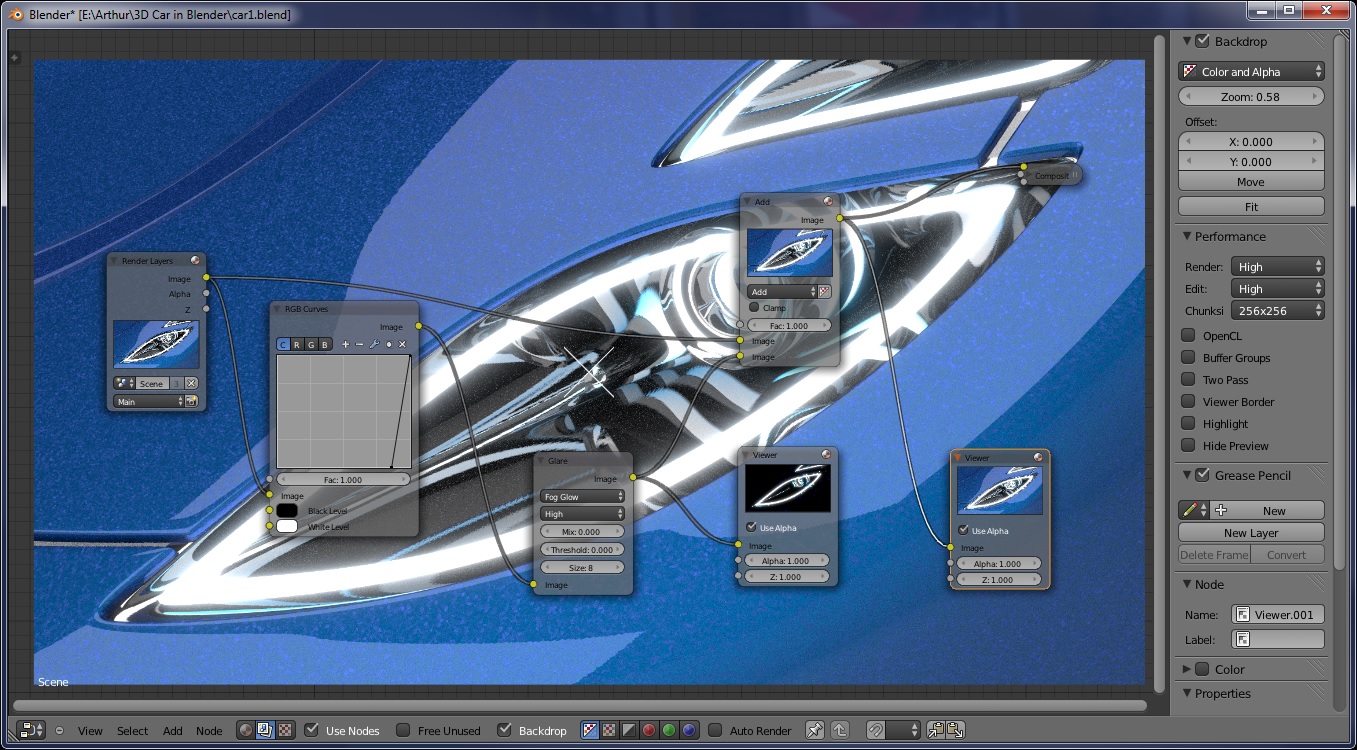Click the Black Level color swatch
This screenshot has height=750, width=1357.
point(287,511)
